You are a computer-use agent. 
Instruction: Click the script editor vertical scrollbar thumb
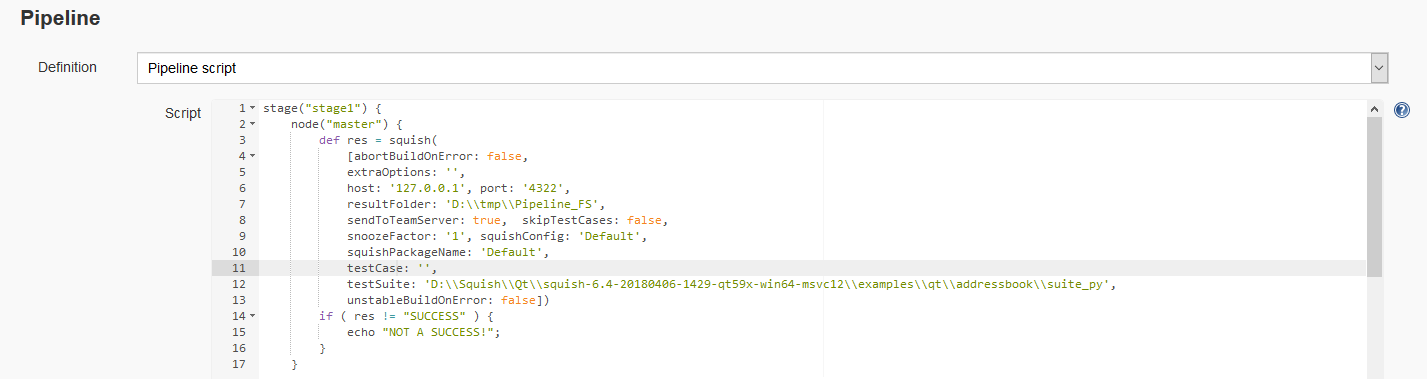[1374, 196]
